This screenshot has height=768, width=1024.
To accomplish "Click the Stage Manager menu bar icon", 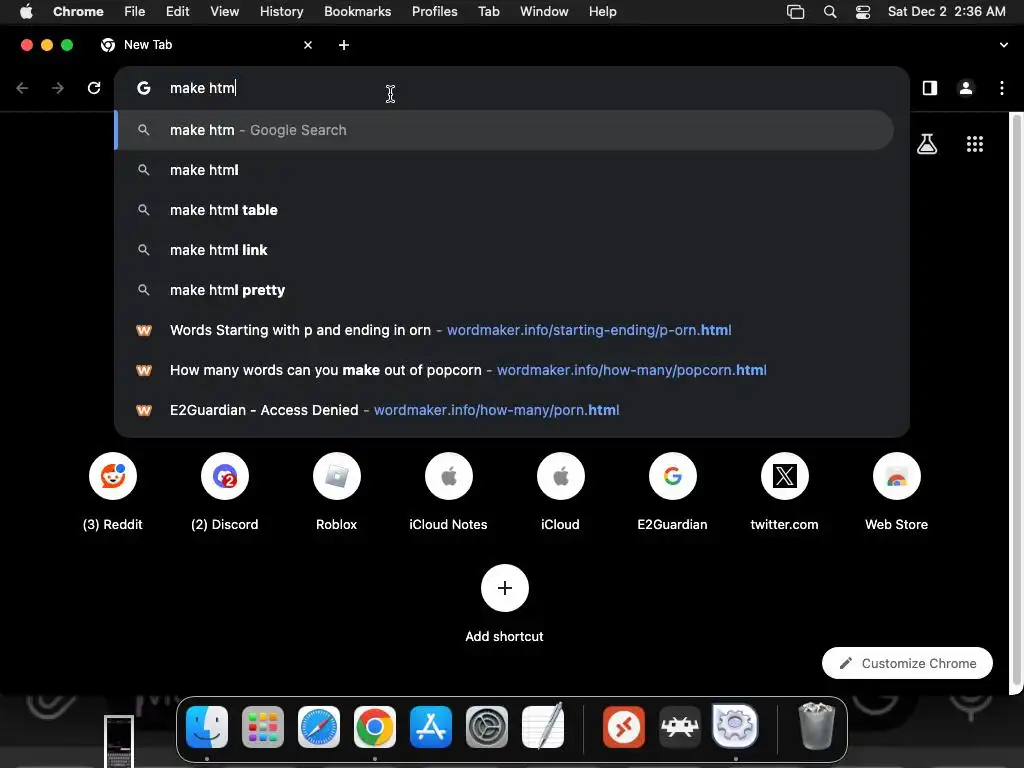I will tap(795, 12).
